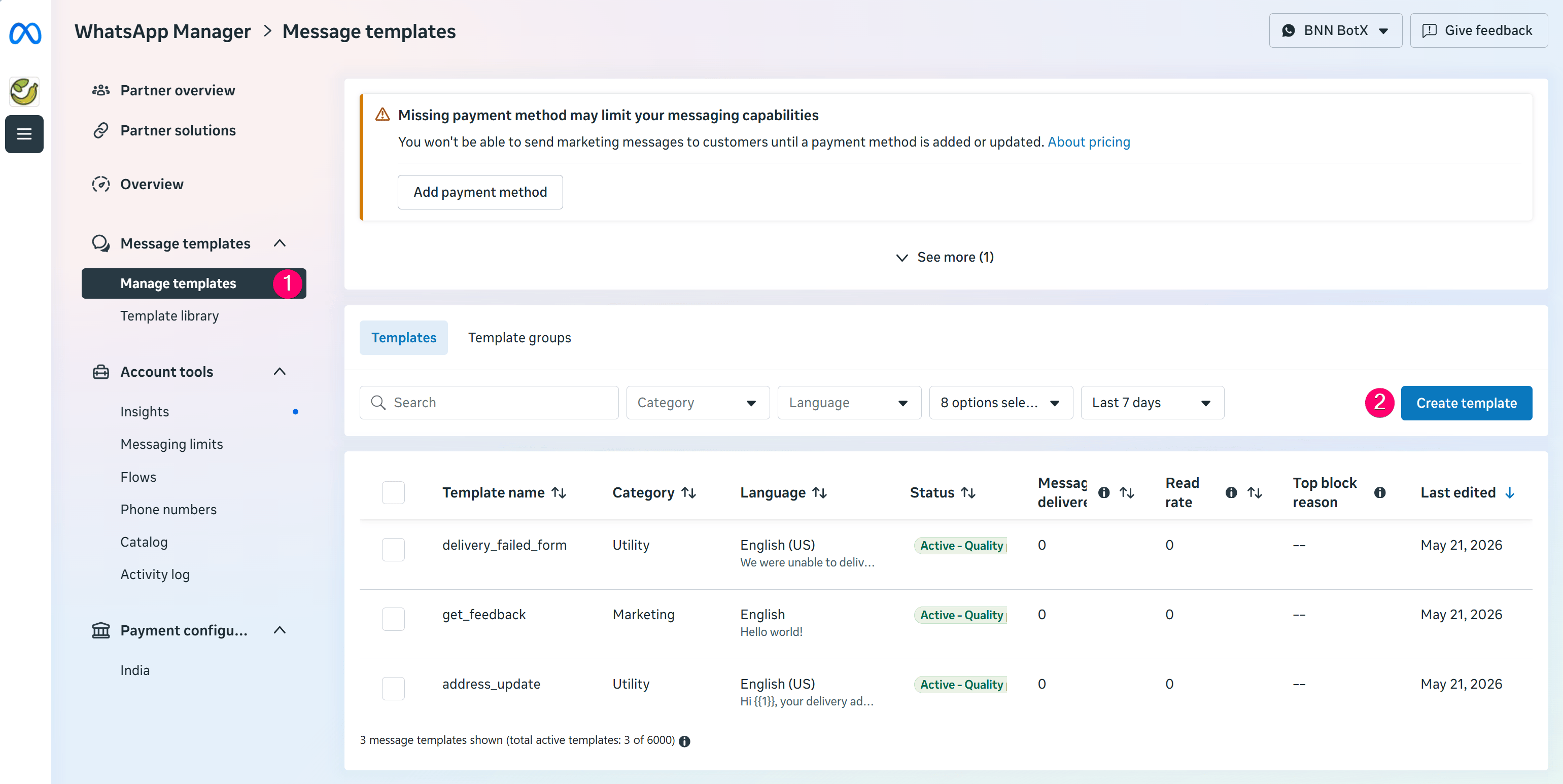Click the info icon next to templates count
1563x784 pixels.
(684, 741)
